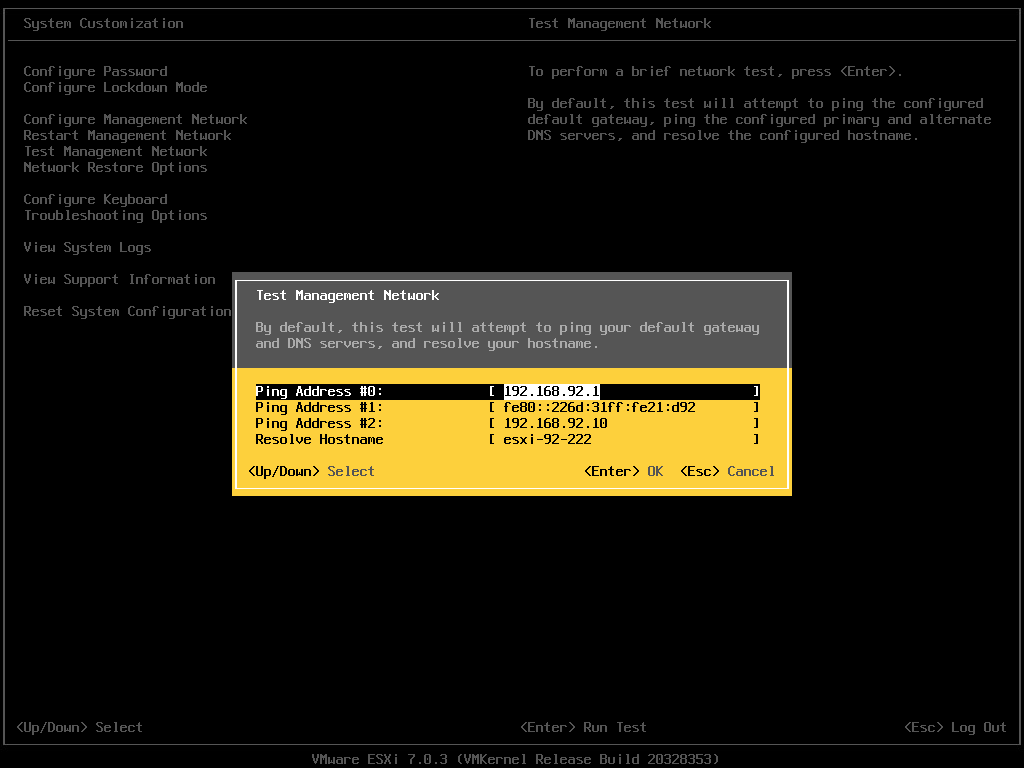Click Ping Address #2 field 192.168.92.10
Screen dimensions: 1024x768
pyautogui.click(x=624, y=423)
